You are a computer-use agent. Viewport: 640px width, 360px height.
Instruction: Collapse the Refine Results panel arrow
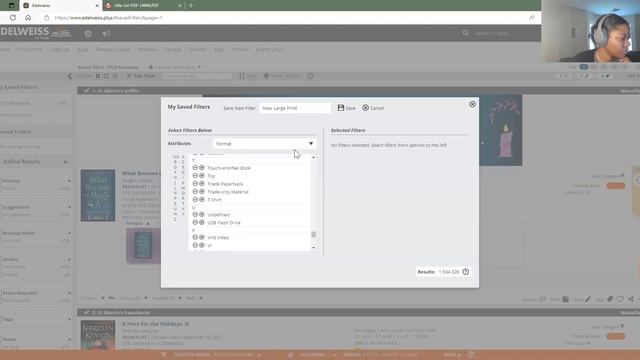65,162
